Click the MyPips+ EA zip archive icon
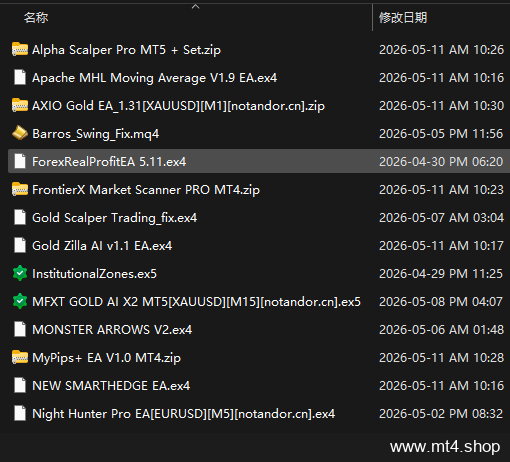This screenshot has height=462, width=510. (x=20, y=357)
